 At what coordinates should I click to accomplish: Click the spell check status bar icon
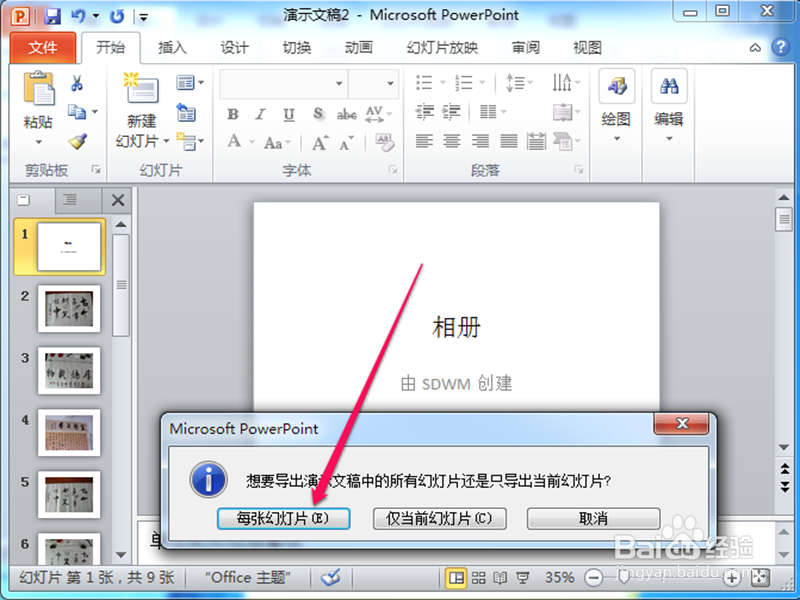coord(331,578)
